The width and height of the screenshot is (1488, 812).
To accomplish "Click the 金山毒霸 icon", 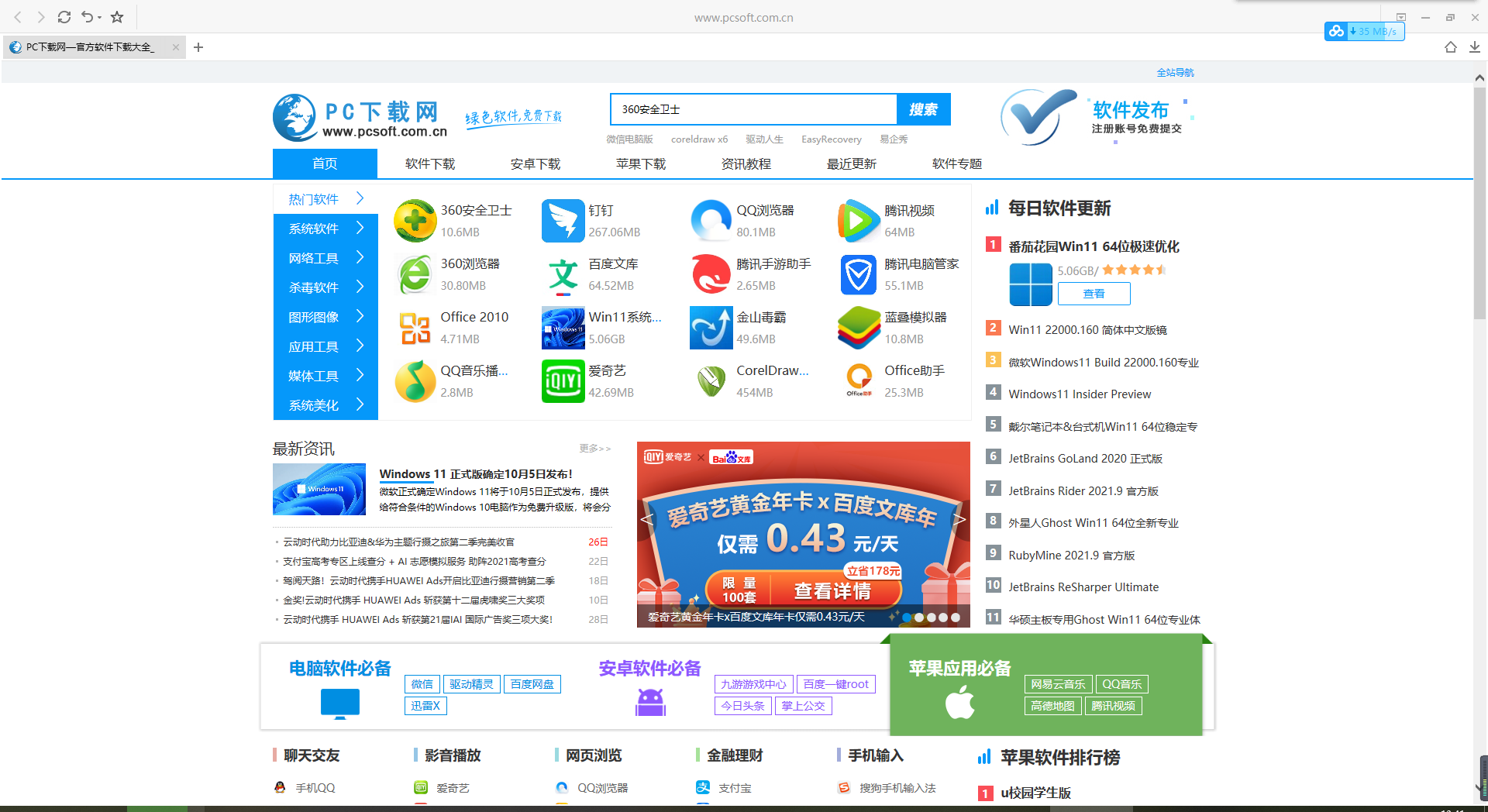I will point(711,328).
